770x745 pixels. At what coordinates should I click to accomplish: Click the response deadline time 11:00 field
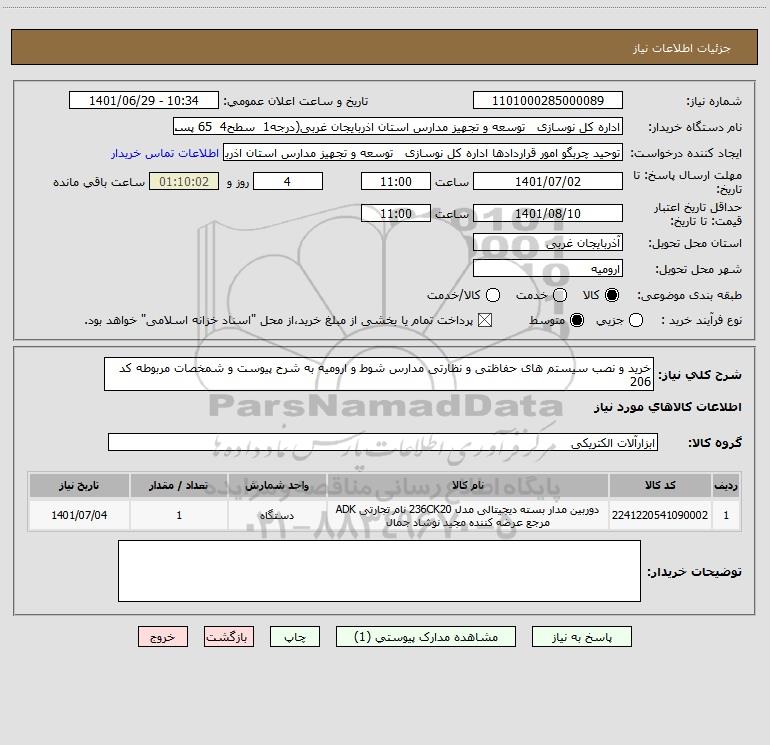396,181
